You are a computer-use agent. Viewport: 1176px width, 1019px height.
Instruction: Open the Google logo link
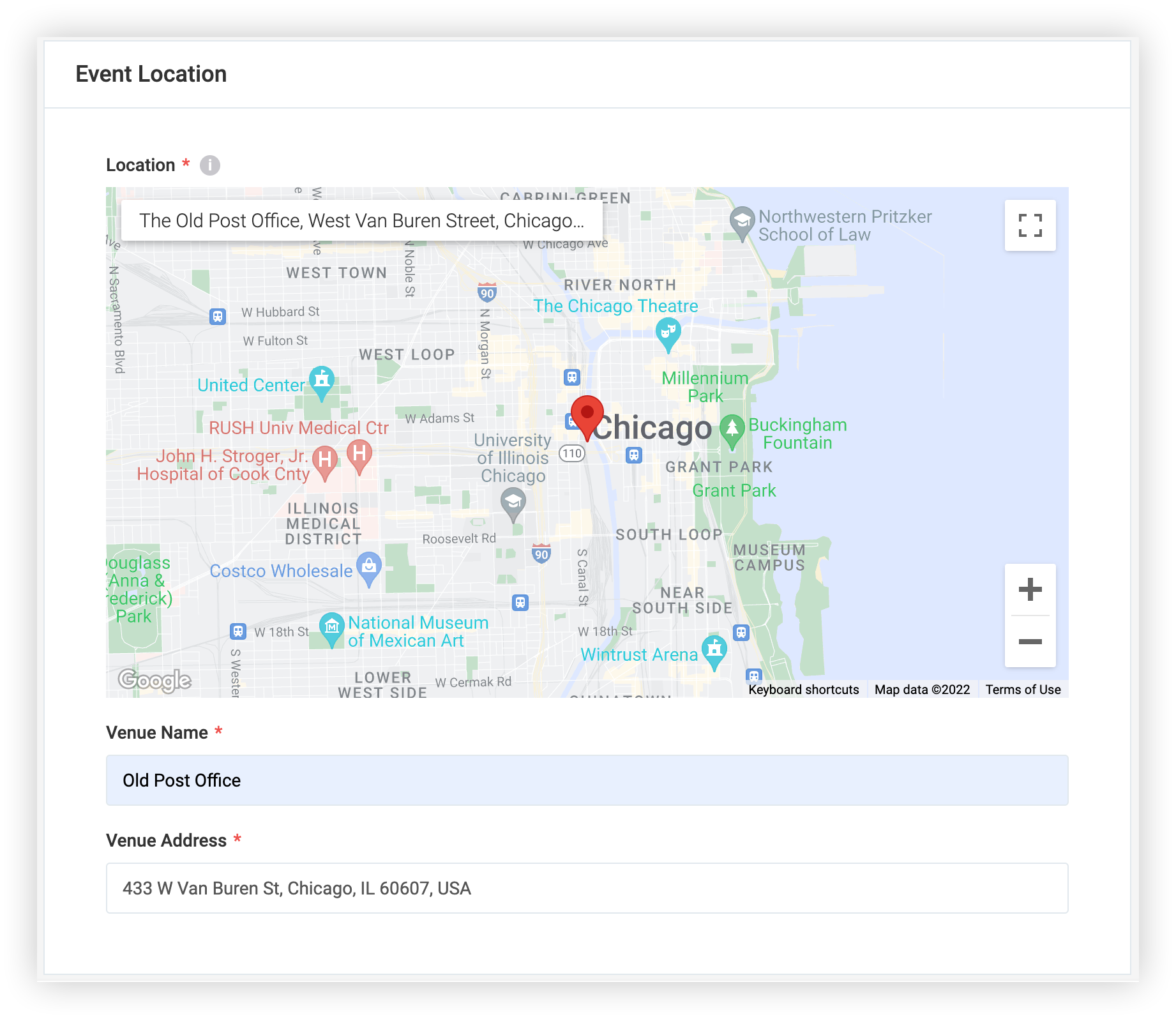[x=155, y=680]
